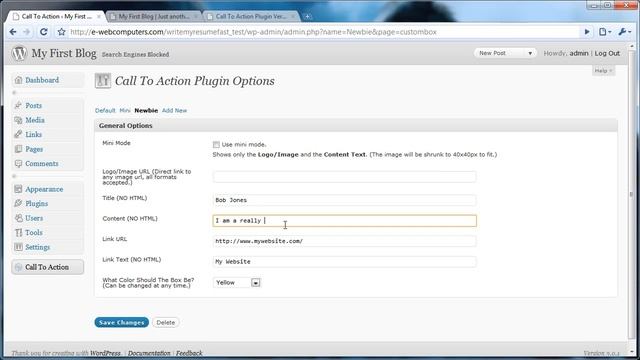The image size is (640, 360).
Task: Click the Appearance icon in sidebar
Action: (x=18, y=189)
